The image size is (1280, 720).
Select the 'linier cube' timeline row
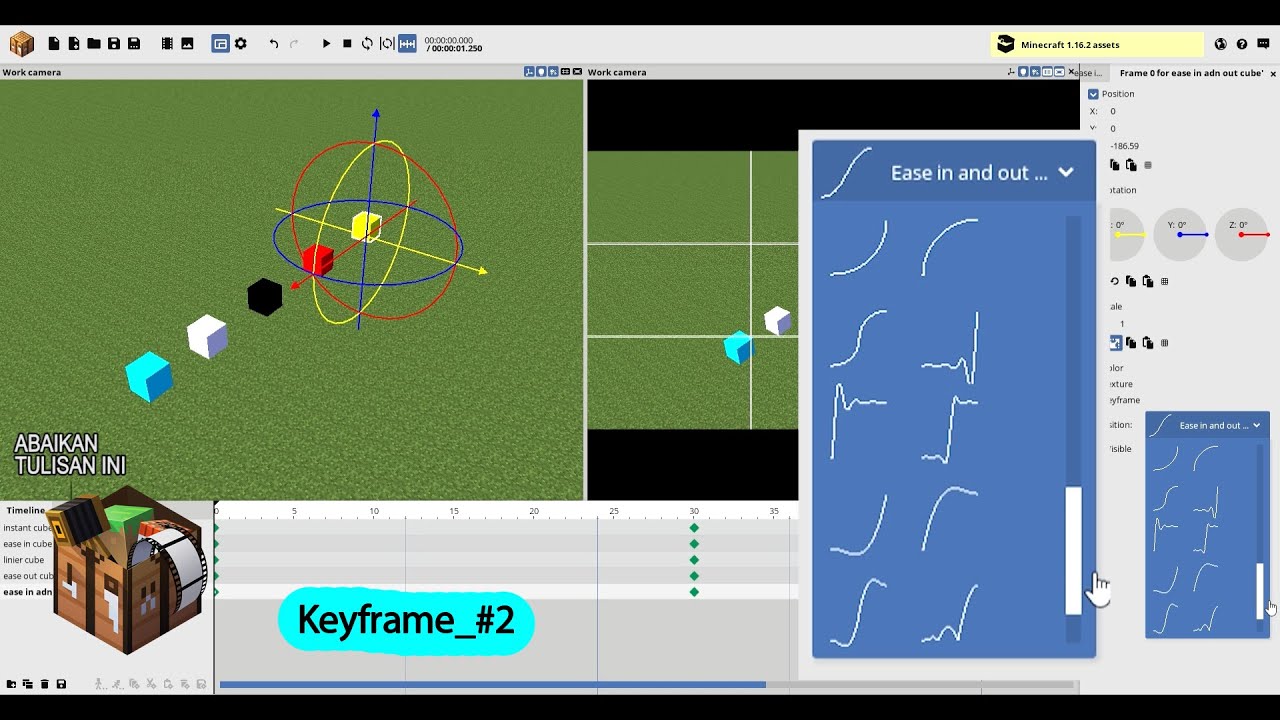[24, 560]
